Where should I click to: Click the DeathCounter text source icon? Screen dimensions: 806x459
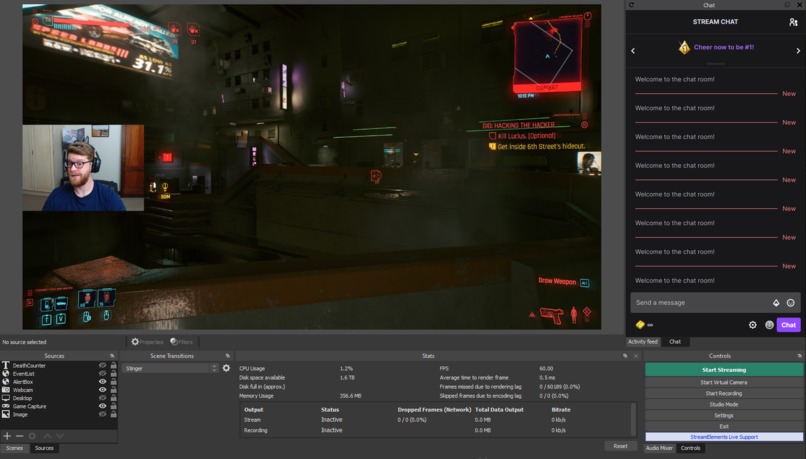pyautogui.click(x=6, y=365)
